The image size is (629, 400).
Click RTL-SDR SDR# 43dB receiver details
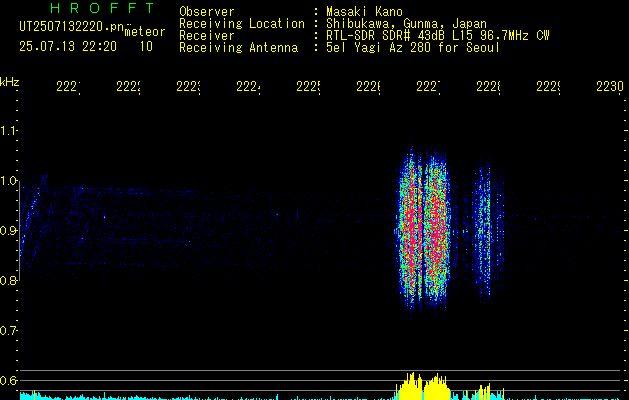pos(438,36)
